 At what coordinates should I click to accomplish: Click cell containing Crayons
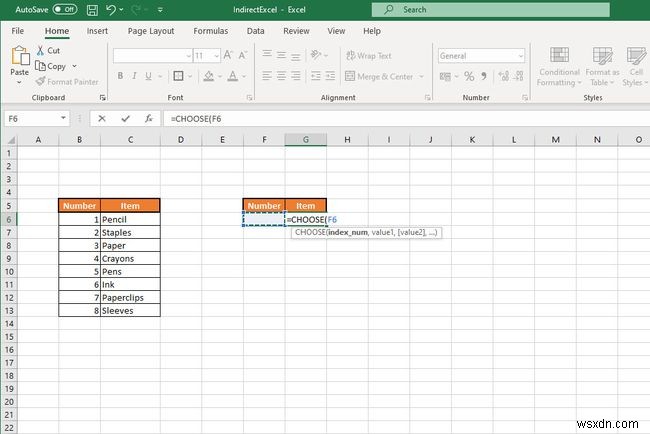click(130, 259)
